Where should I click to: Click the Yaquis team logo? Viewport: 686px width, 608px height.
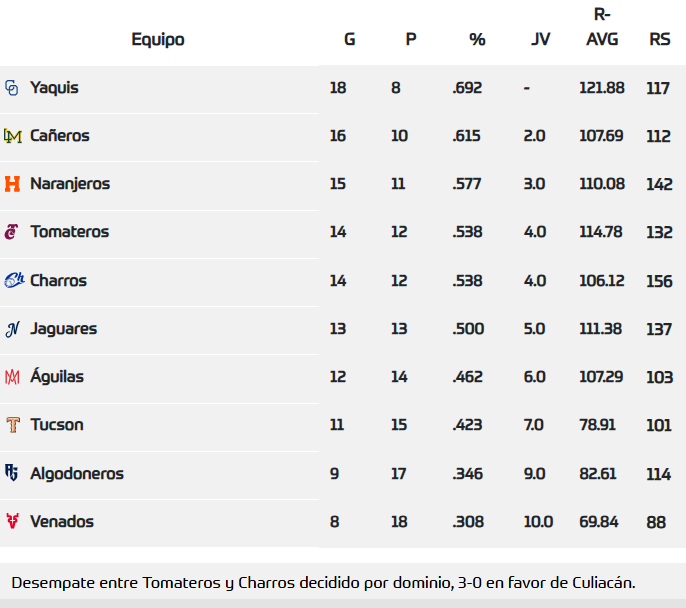(12, 88)
